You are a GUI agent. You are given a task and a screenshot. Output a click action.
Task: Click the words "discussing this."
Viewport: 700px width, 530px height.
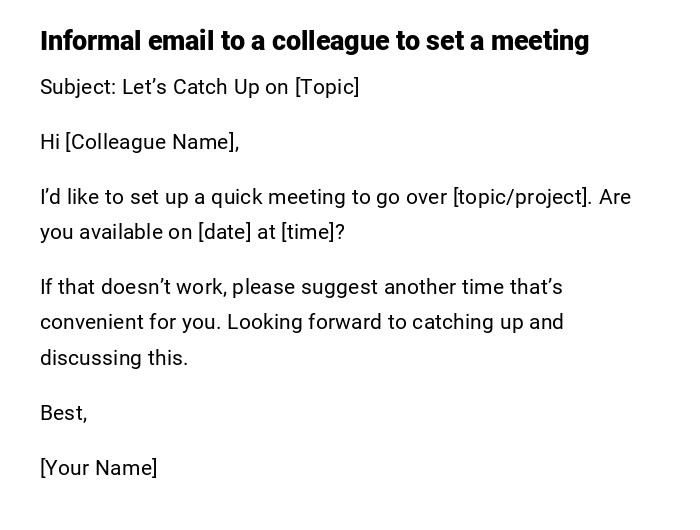tap(114, 358)
